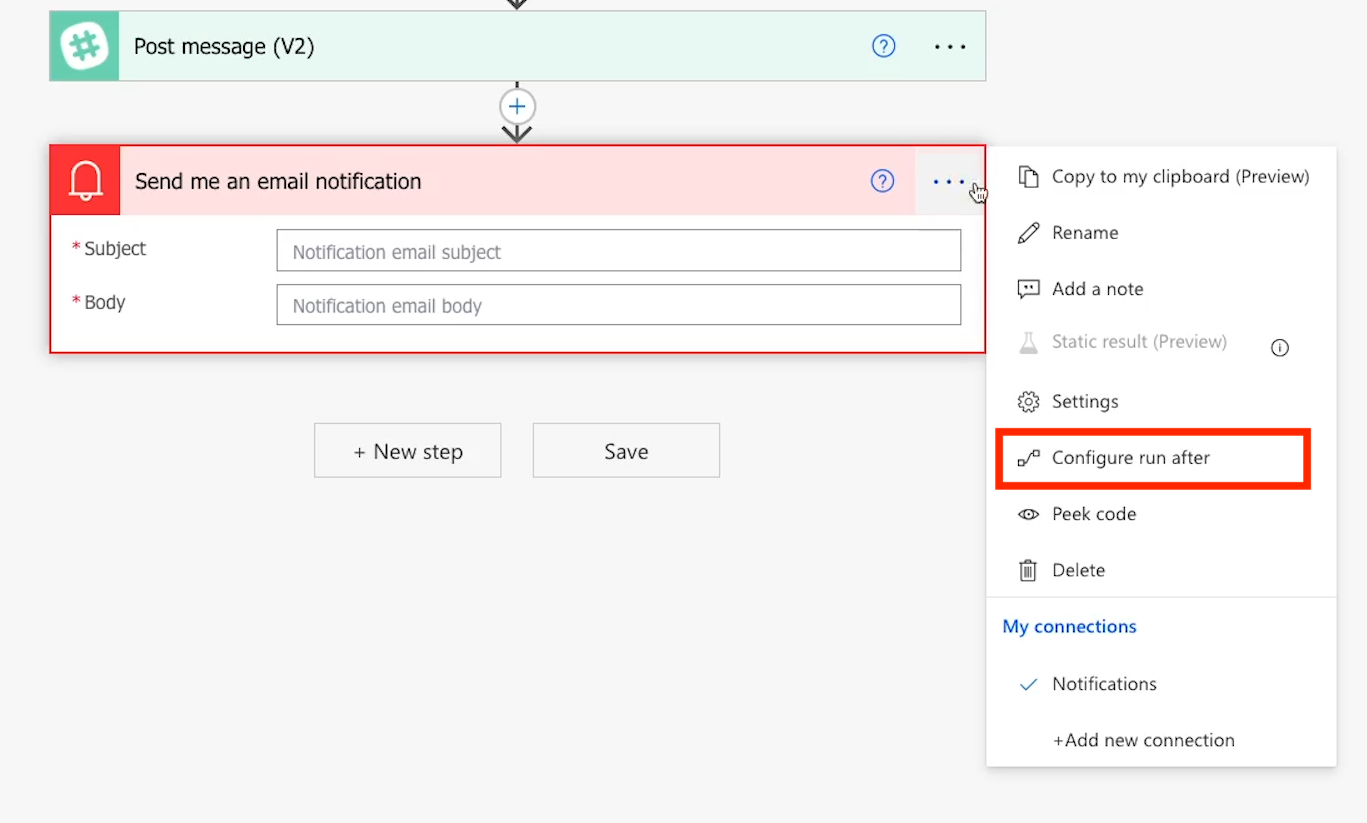Click the Subject field label
The height and width of the screenshot is (823, 1367).
click(x=115, y=249)
